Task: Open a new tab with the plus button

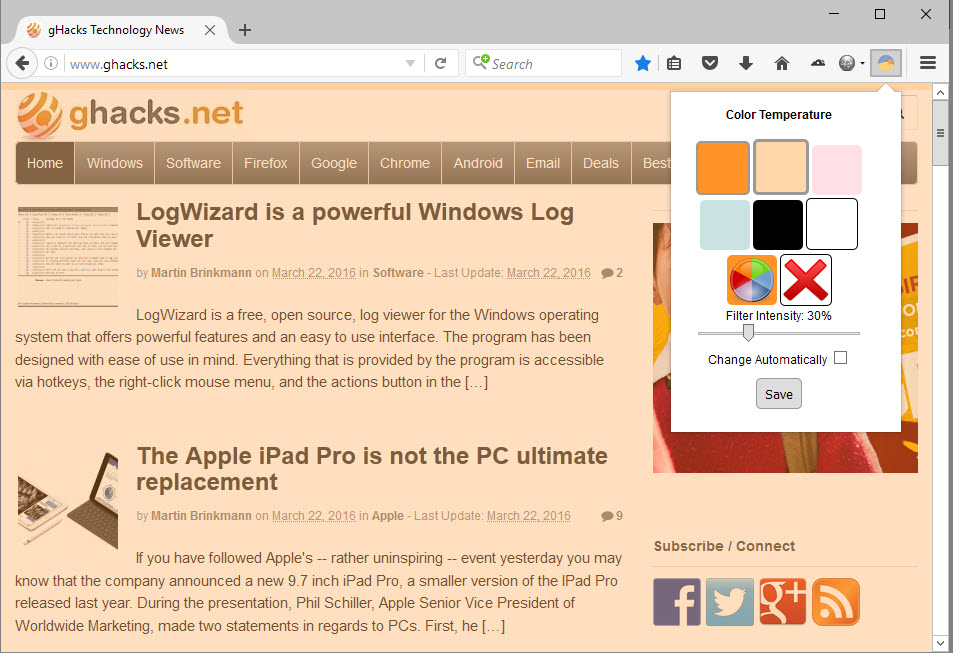Action: pos(245,30)
